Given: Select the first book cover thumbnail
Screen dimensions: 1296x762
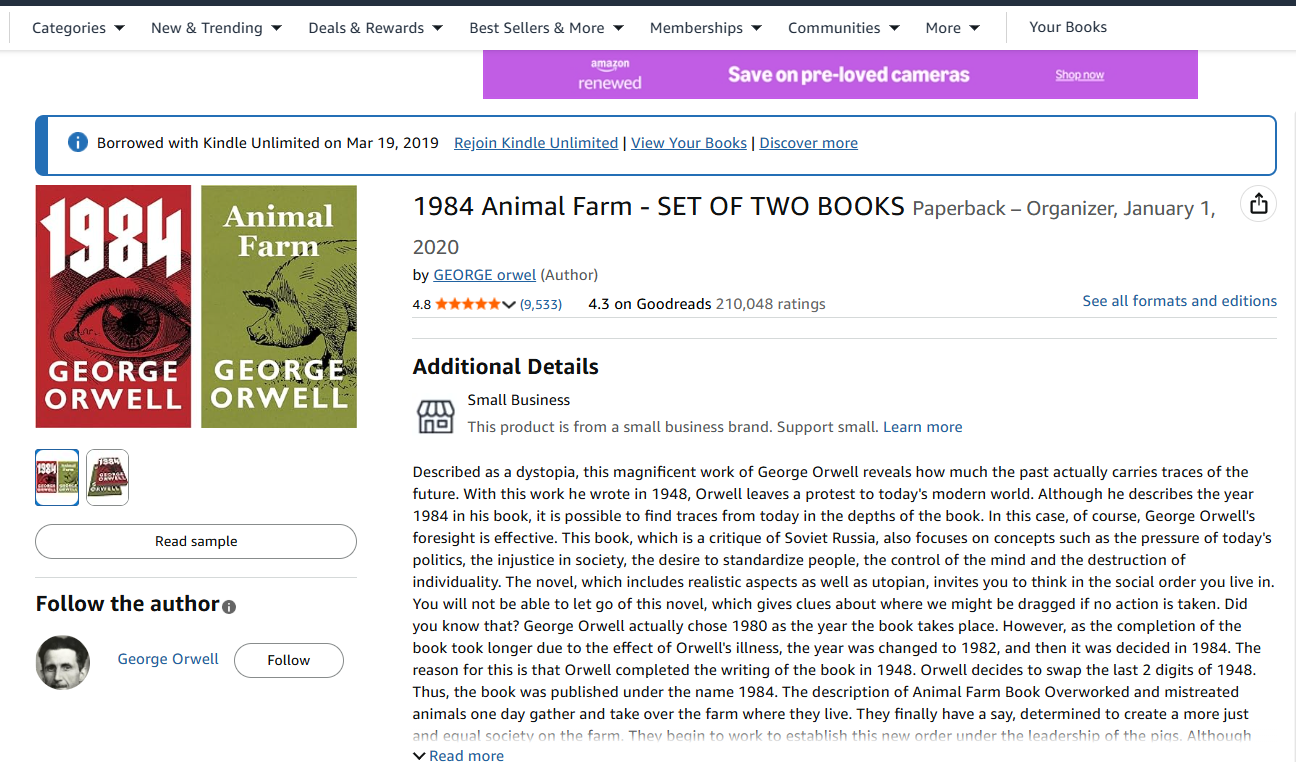Looking at the screenshot, I should point(57,477).
